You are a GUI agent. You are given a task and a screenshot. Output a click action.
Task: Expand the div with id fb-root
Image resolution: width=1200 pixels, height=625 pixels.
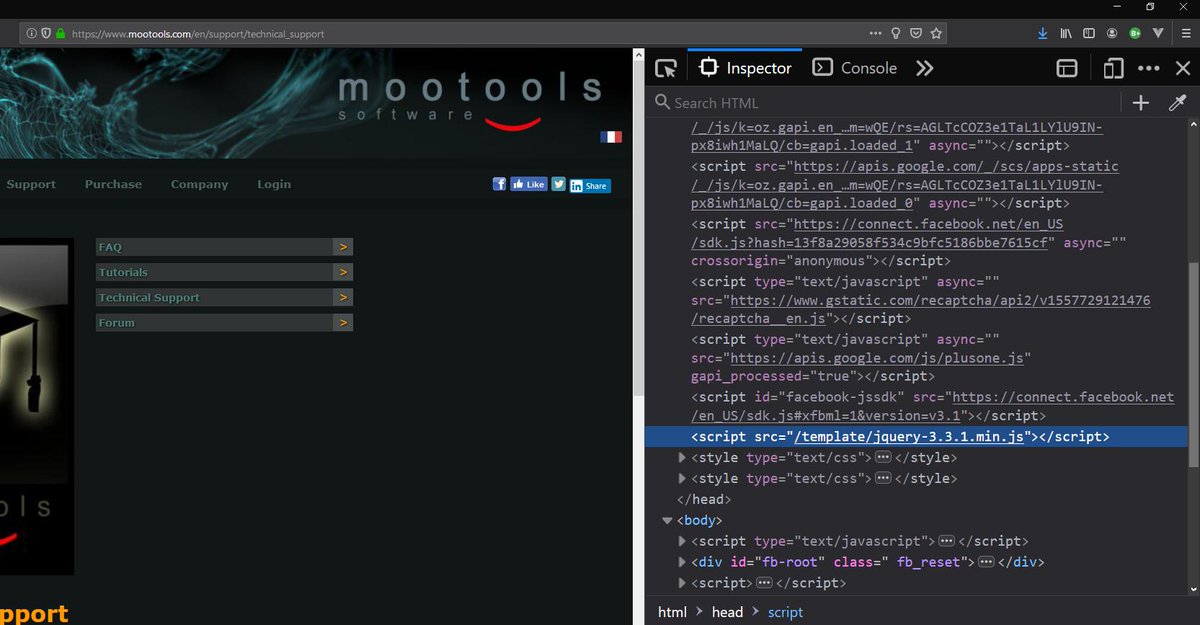click(x=681, y=562)
